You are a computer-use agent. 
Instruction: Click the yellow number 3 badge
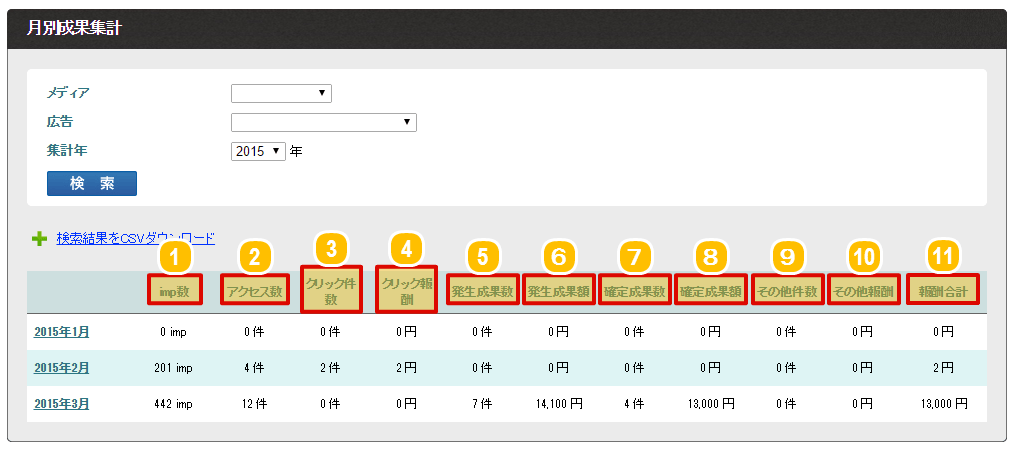331,248
